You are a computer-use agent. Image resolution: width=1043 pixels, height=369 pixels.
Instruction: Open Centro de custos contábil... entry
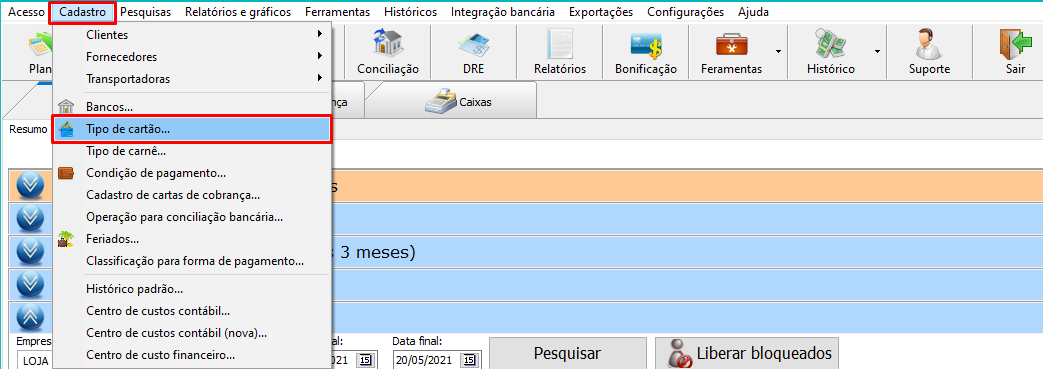192,310
